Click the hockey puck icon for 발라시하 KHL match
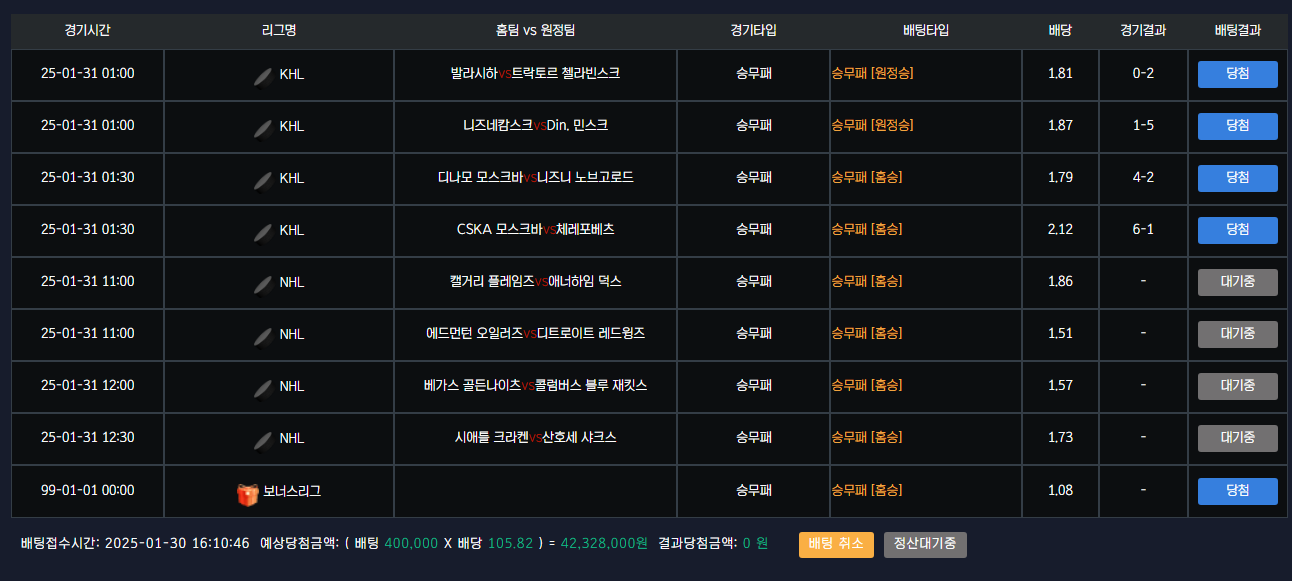Viewport: 1292px width, 581px height. point(263,76)
